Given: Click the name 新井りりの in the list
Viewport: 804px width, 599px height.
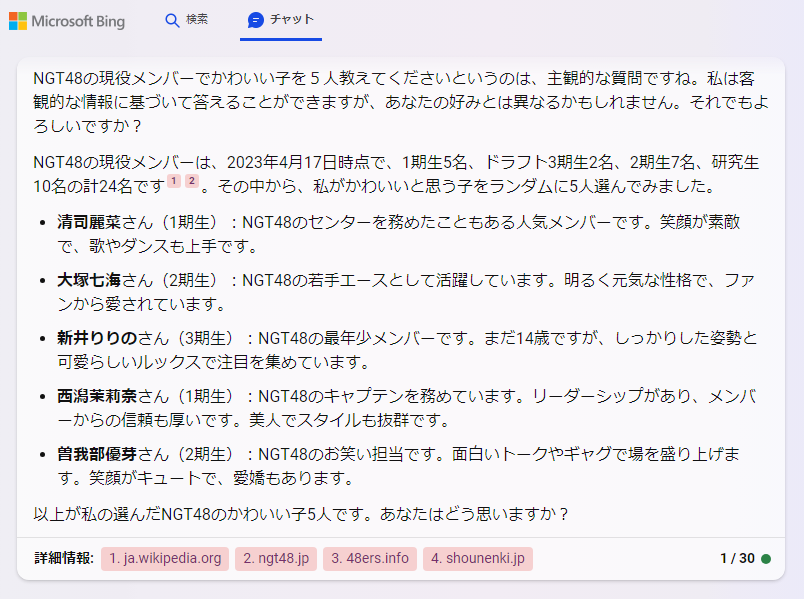Looking at the screenshot, I should 97,338.
